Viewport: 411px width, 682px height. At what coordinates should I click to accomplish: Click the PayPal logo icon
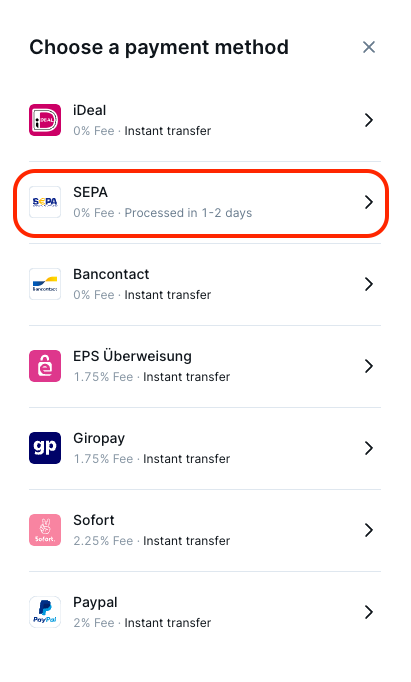click(45, 612)
